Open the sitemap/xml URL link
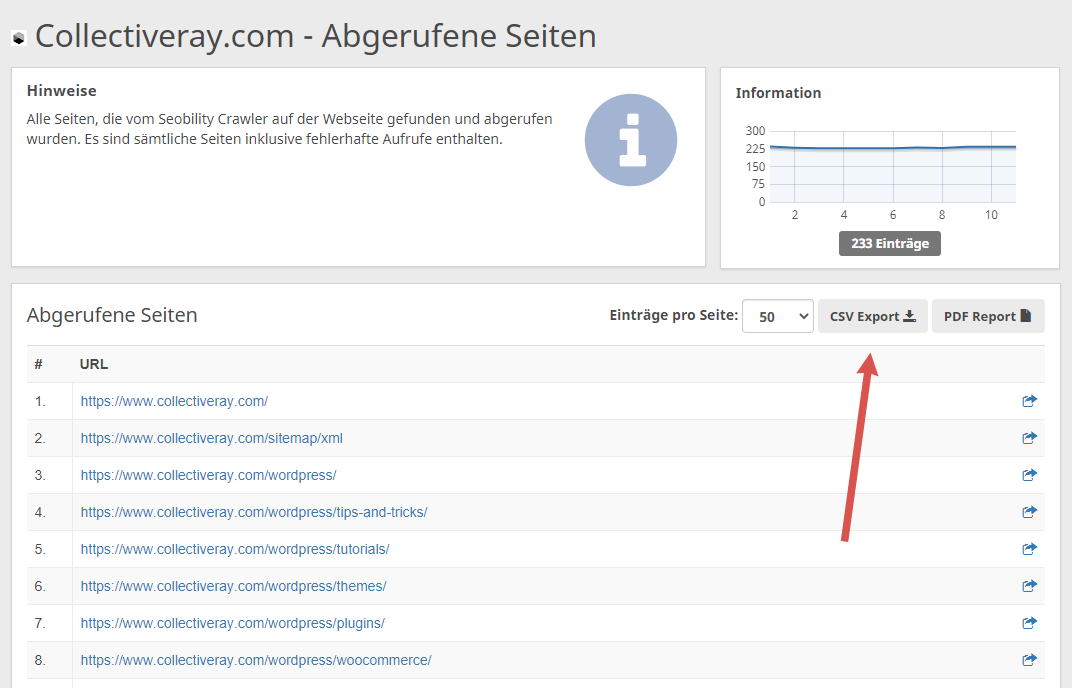 [x=212, y=438]
